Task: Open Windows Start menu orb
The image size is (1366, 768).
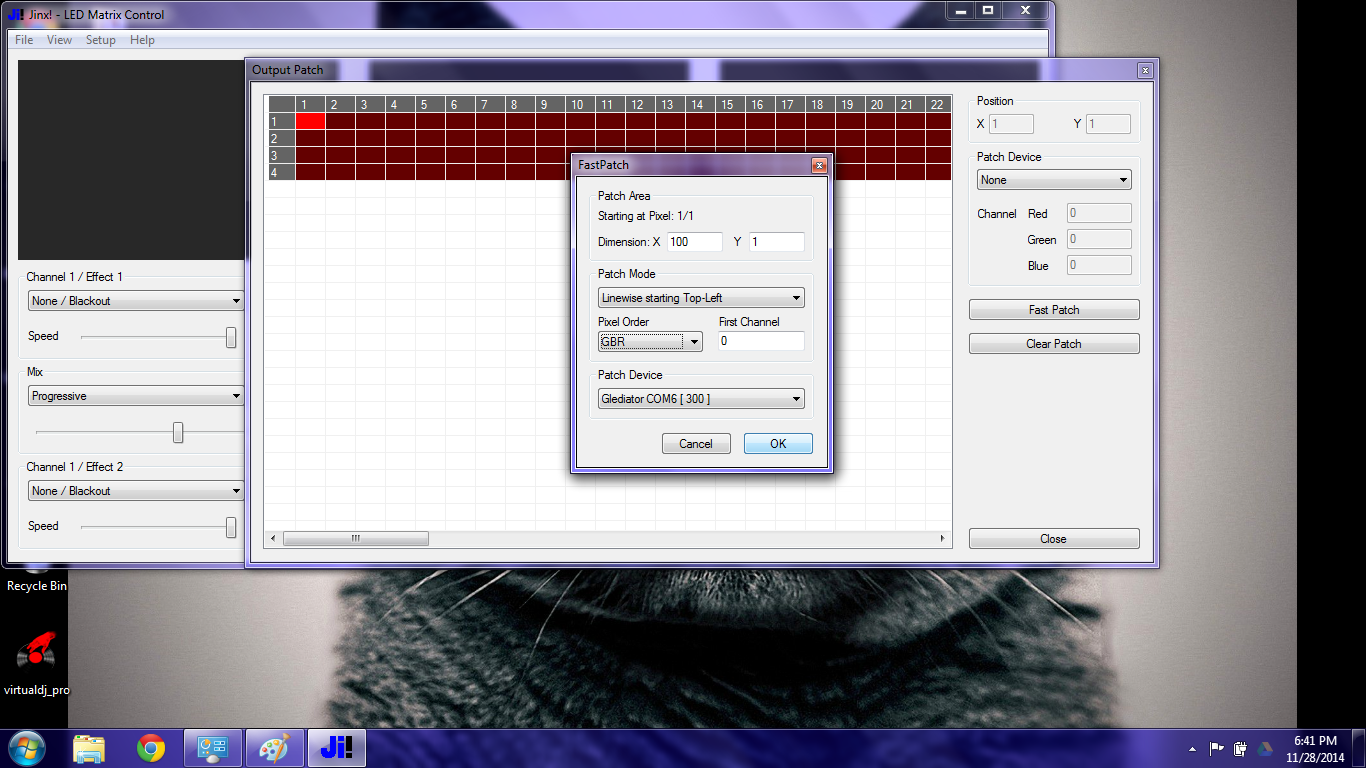Action: pyautogui.click(x=25, y=748)
